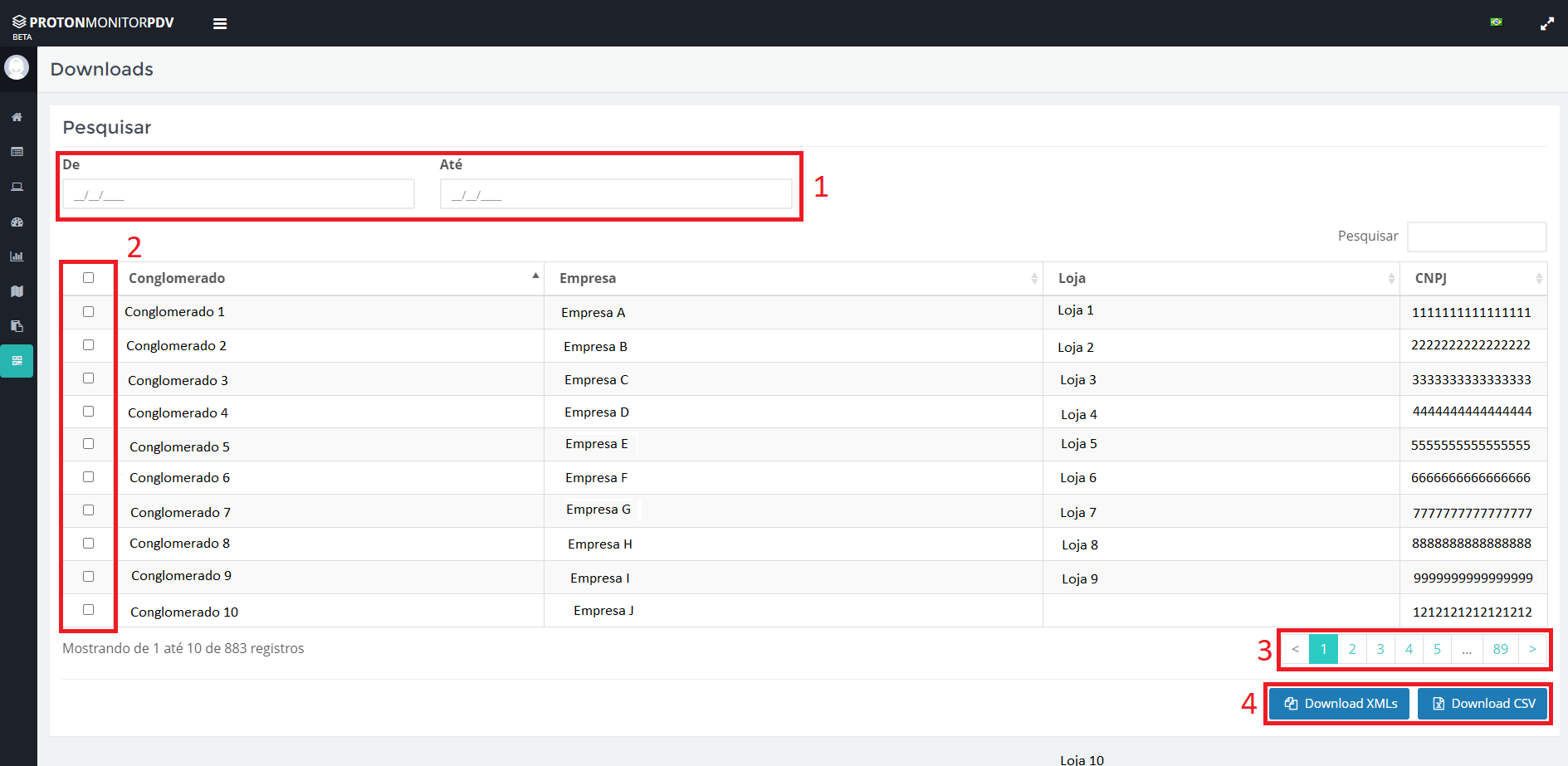Screen dimensions: 1568x766
Task: Go to pagination page 3
Action: tap(1380, 649)
